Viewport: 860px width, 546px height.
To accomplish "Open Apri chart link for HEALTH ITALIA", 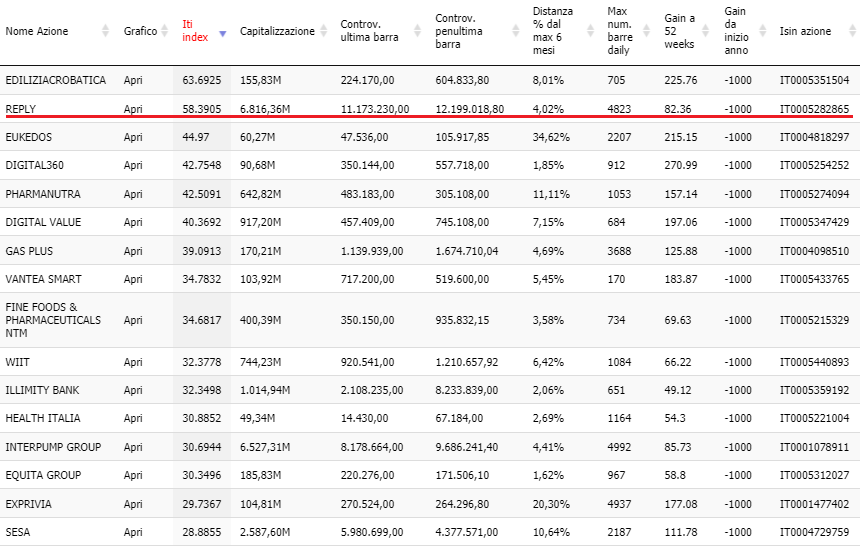I will click(133, 418).
